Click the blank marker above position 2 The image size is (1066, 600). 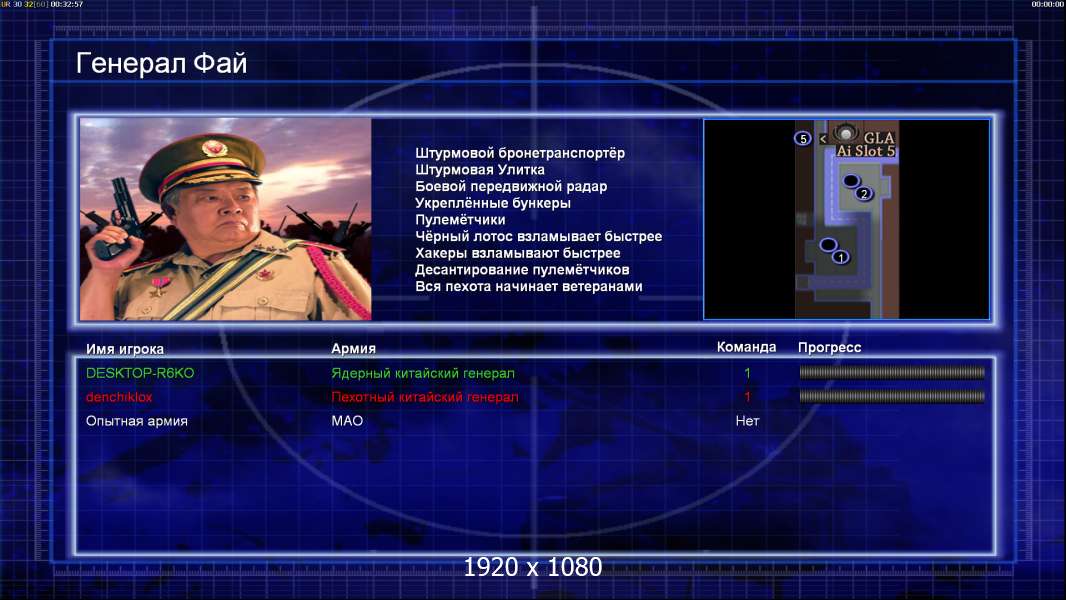[851, 181]
